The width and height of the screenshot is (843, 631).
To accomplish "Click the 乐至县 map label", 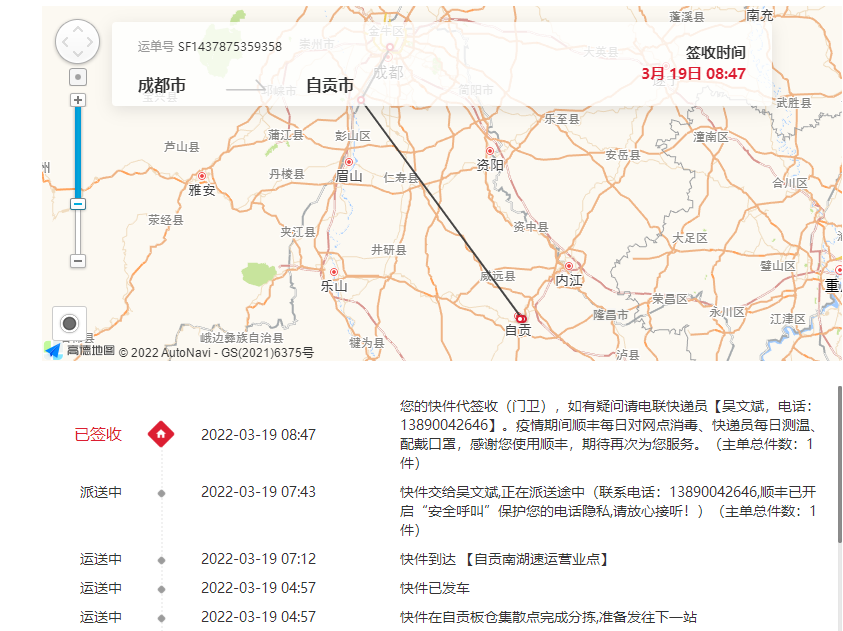I will 562,119.
